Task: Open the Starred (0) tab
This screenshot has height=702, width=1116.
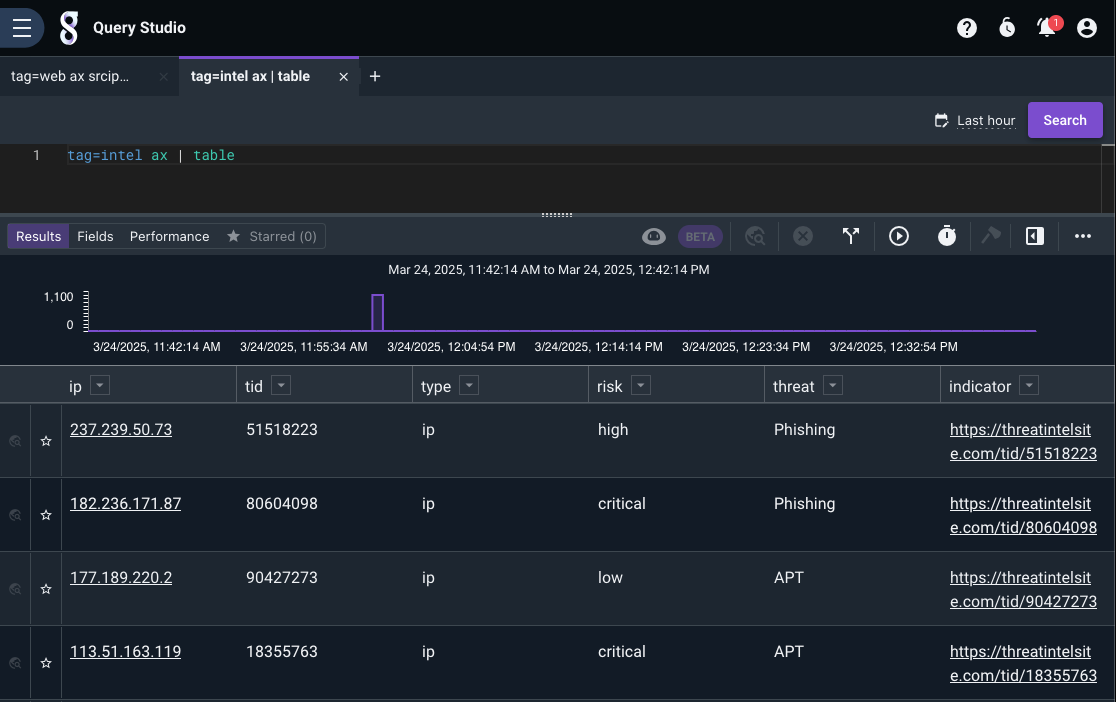Action: 272,236
